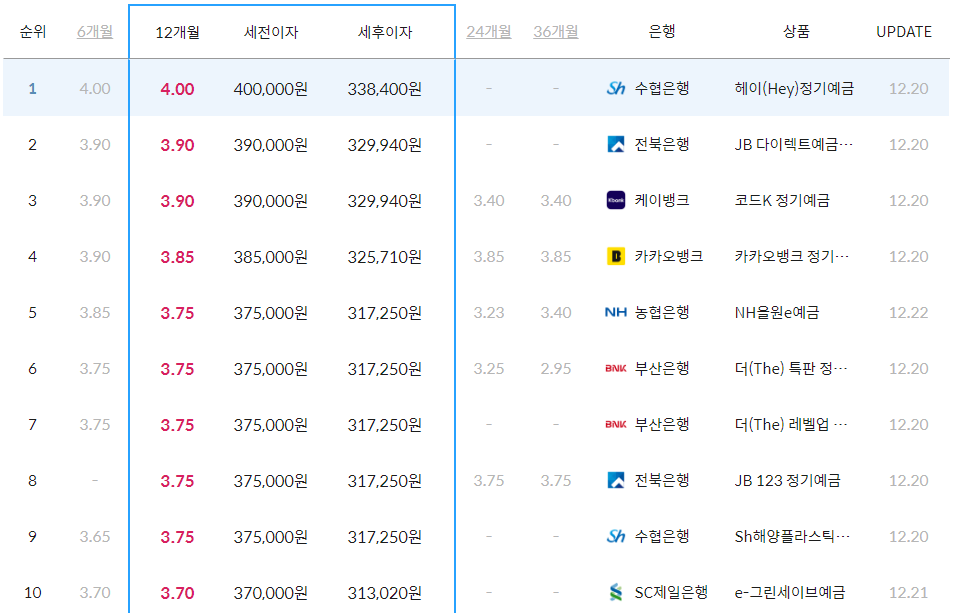Screen dimensions: 955x613
Task: Open the 헤이(Hey)정기예금 product
Action: pos(794,89)
